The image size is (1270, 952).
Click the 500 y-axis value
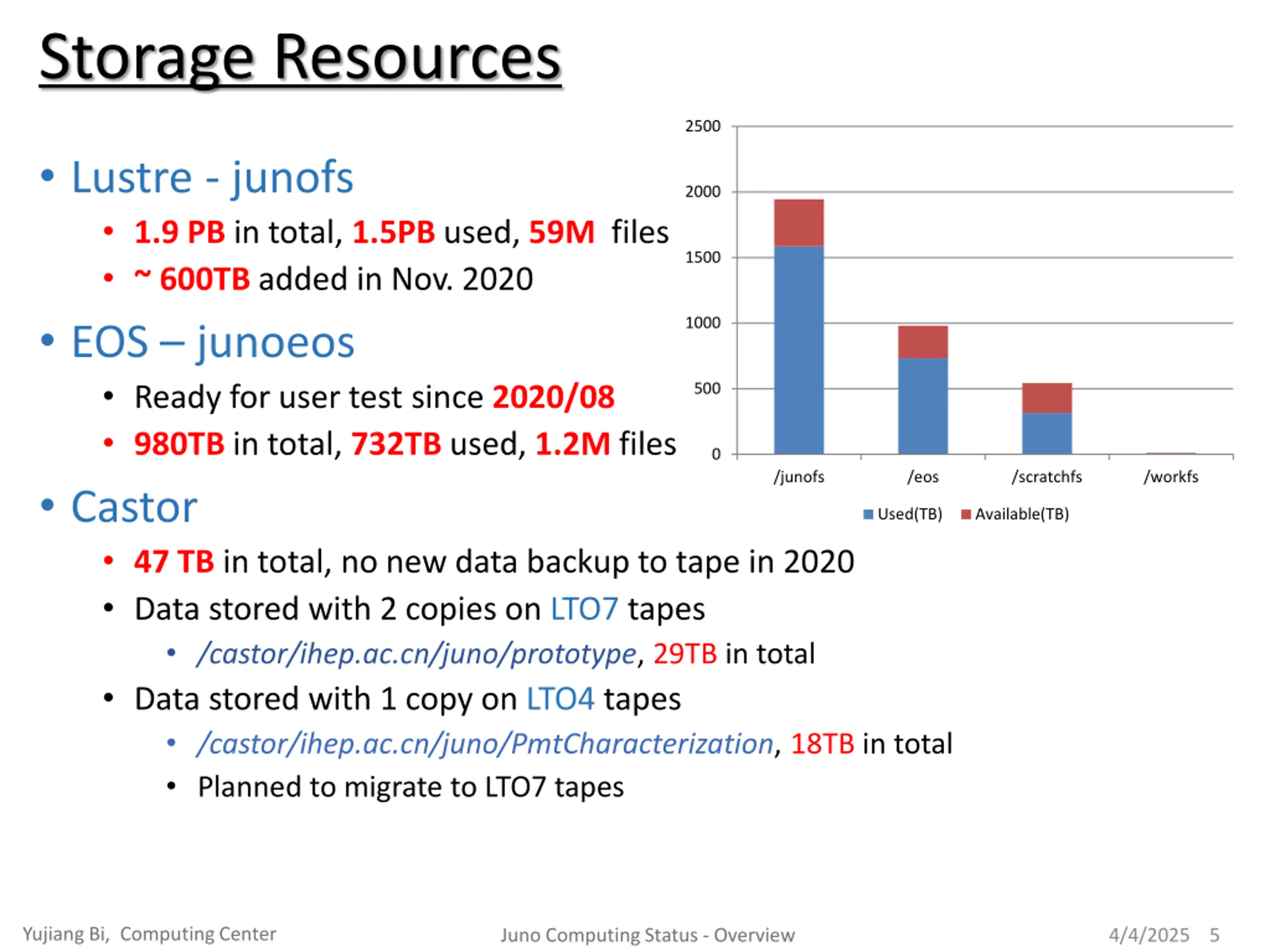(707, 389)
